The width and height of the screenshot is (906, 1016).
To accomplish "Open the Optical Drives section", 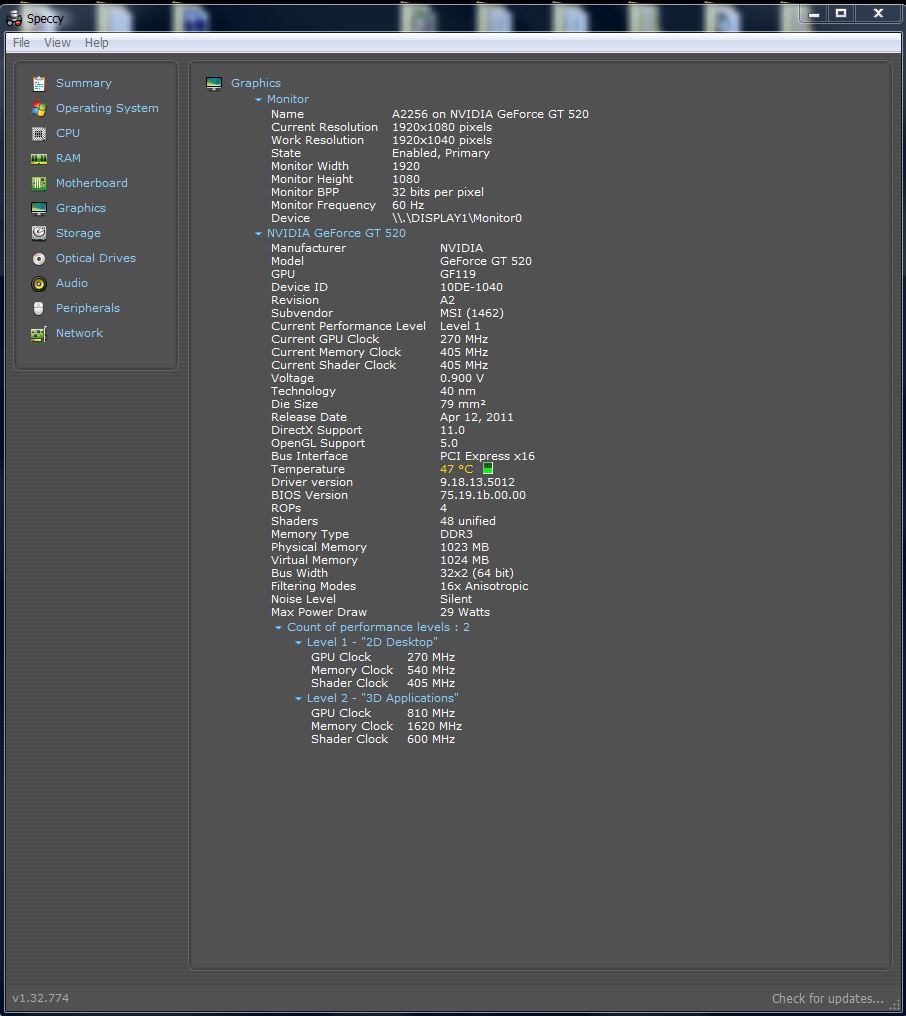I will pyautogui.click(x=96, y=258).
